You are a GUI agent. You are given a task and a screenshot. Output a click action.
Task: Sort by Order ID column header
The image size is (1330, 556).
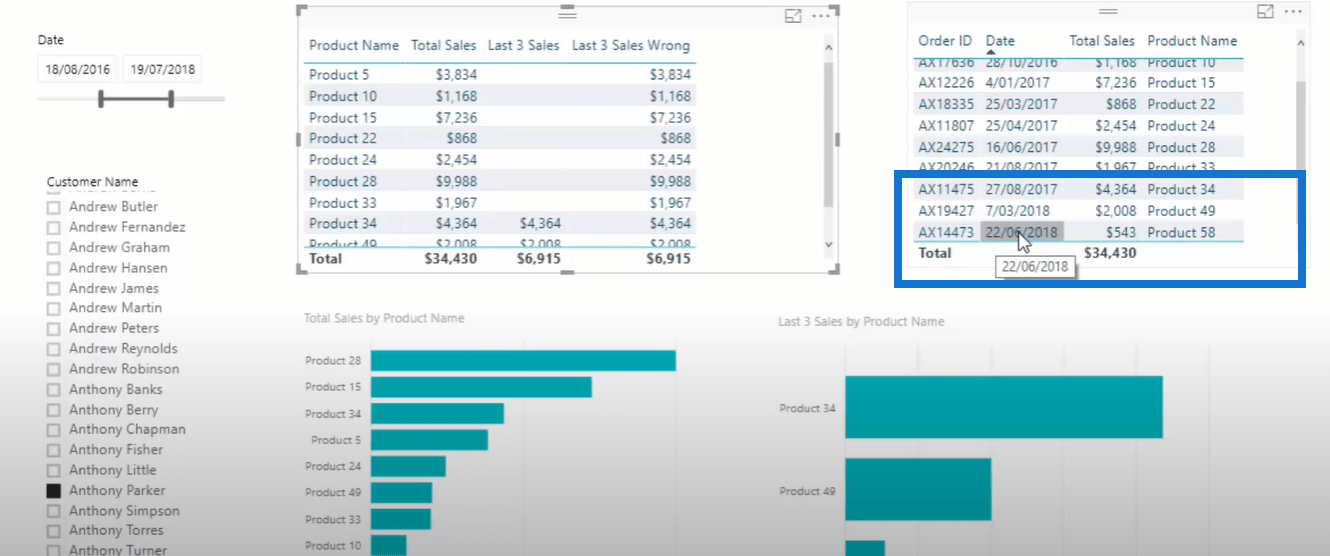[x=945, y=41]
